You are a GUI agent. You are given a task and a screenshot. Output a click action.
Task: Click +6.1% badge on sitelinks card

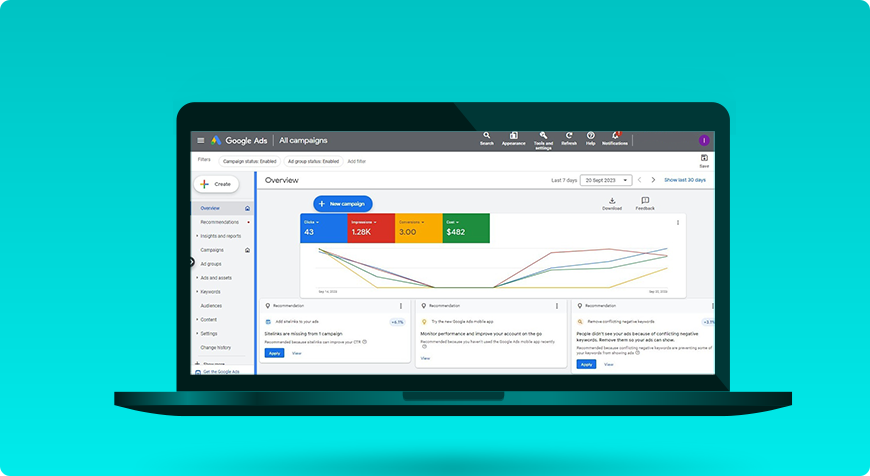coord(397,322)
